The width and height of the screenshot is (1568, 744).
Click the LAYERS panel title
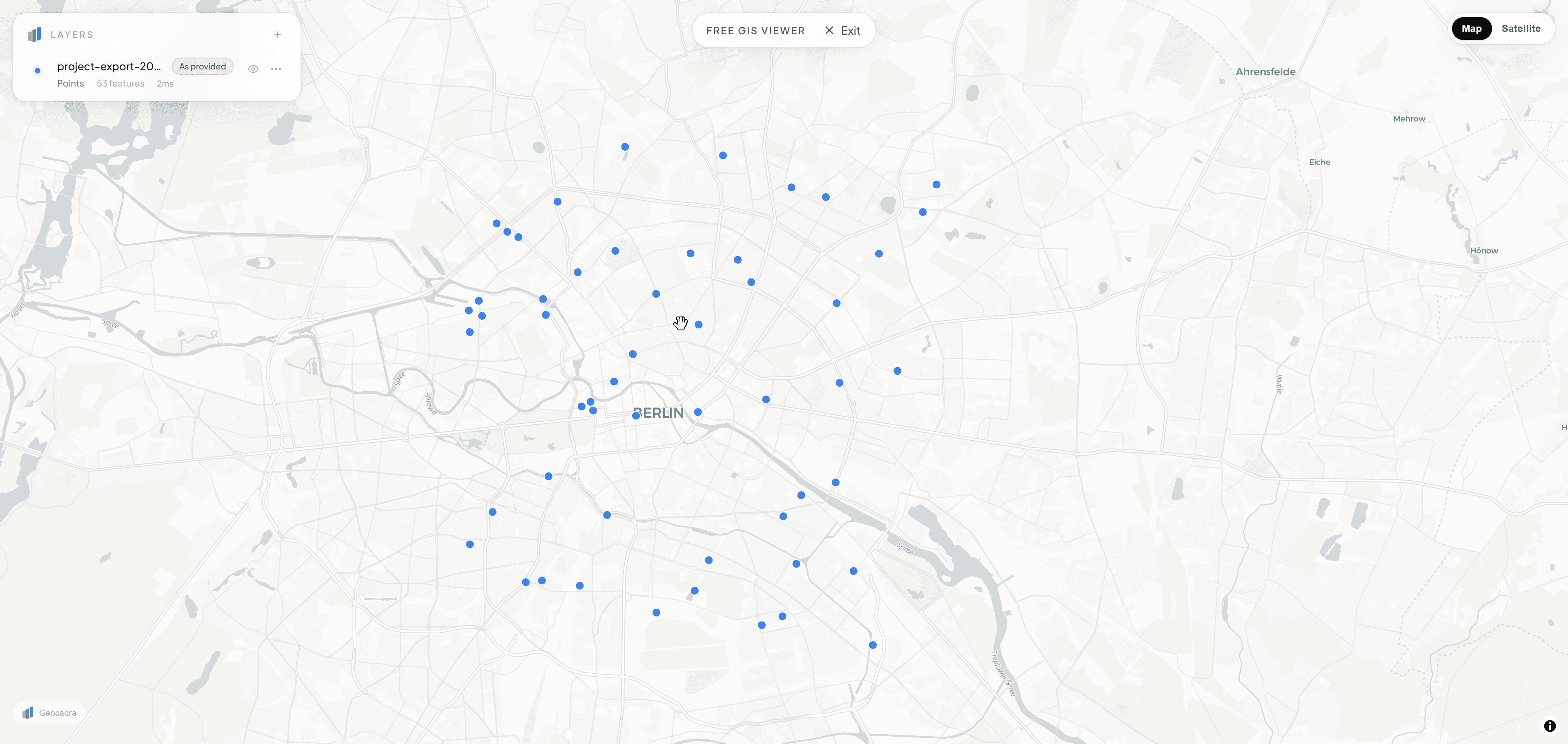72,34
